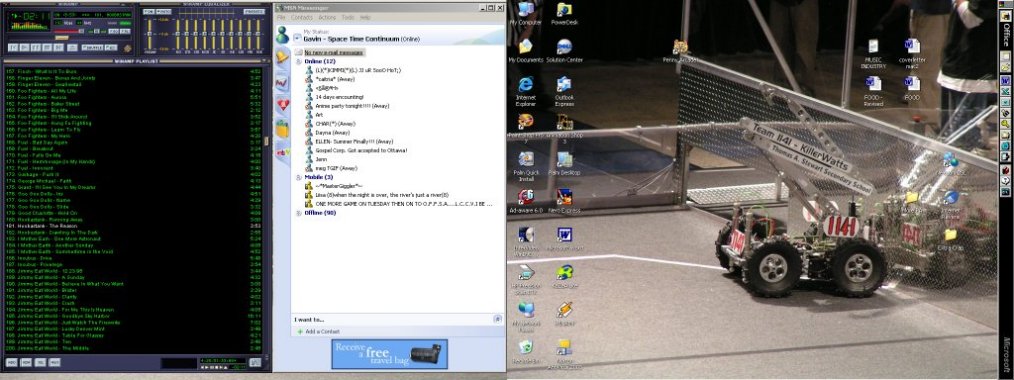1014x380 pixels.
Task: Expand the I want to... panel
Action: pyautogui.click(x=497, y=319)
